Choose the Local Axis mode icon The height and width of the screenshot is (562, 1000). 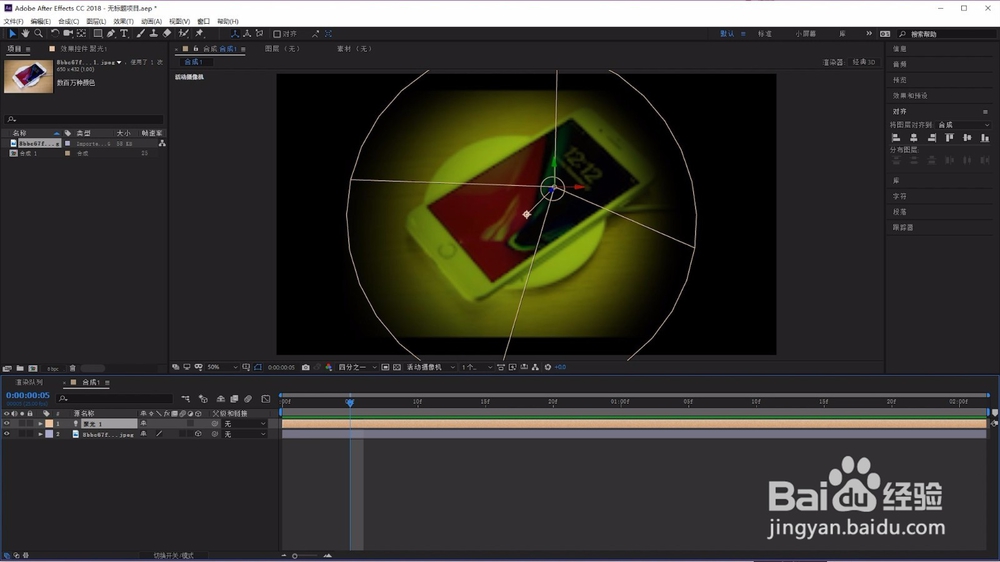[235, 33]
